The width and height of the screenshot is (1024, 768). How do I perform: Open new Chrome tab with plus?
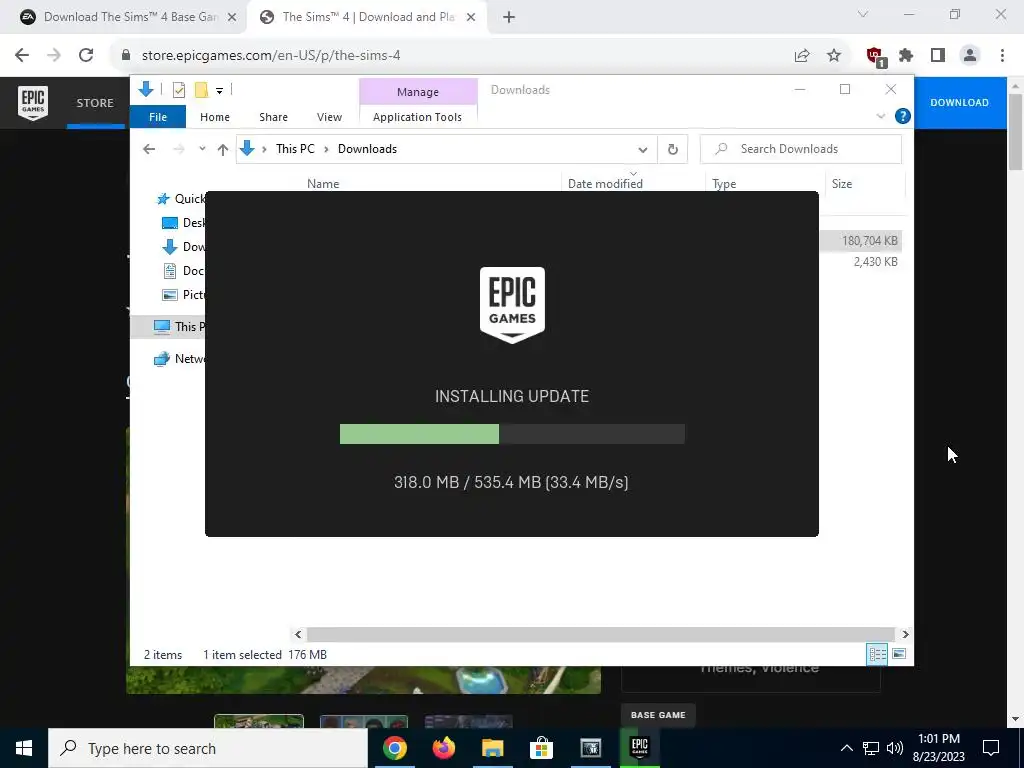pyautogui.click(x=509, y=17)
